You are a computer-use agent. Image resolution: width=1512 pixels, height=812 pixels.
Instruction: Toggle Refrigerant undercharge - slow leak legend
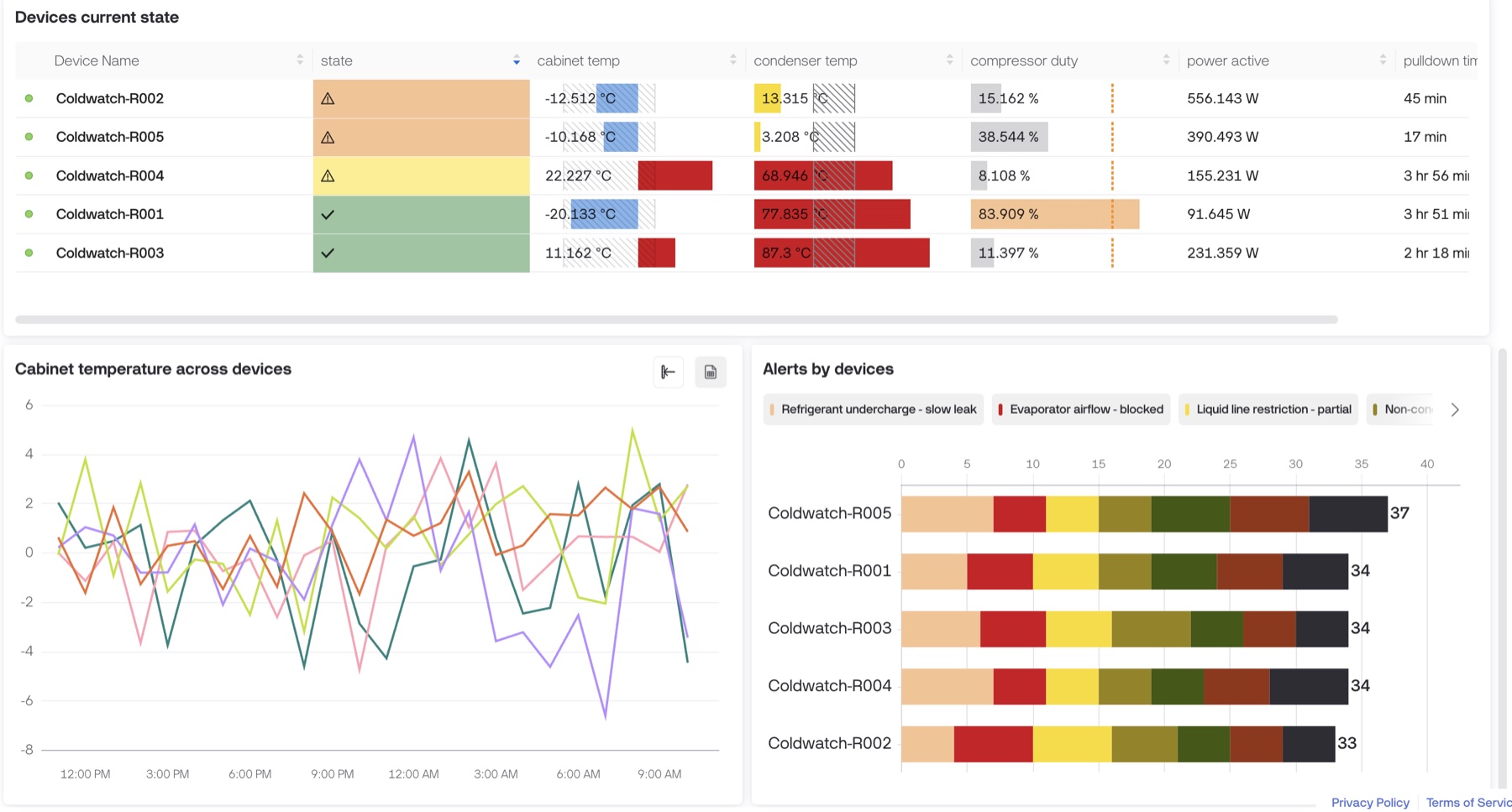[874, 410]
